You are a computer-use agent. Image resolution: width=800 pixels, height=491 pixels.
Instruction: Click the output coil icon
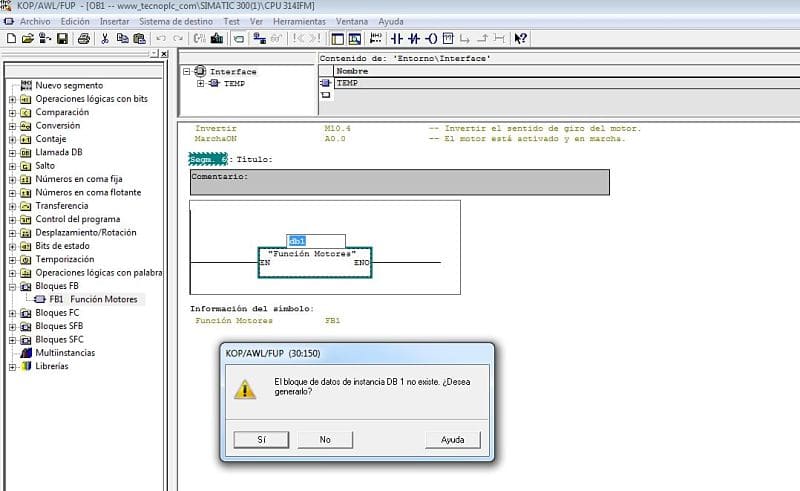tap(431, 38)
